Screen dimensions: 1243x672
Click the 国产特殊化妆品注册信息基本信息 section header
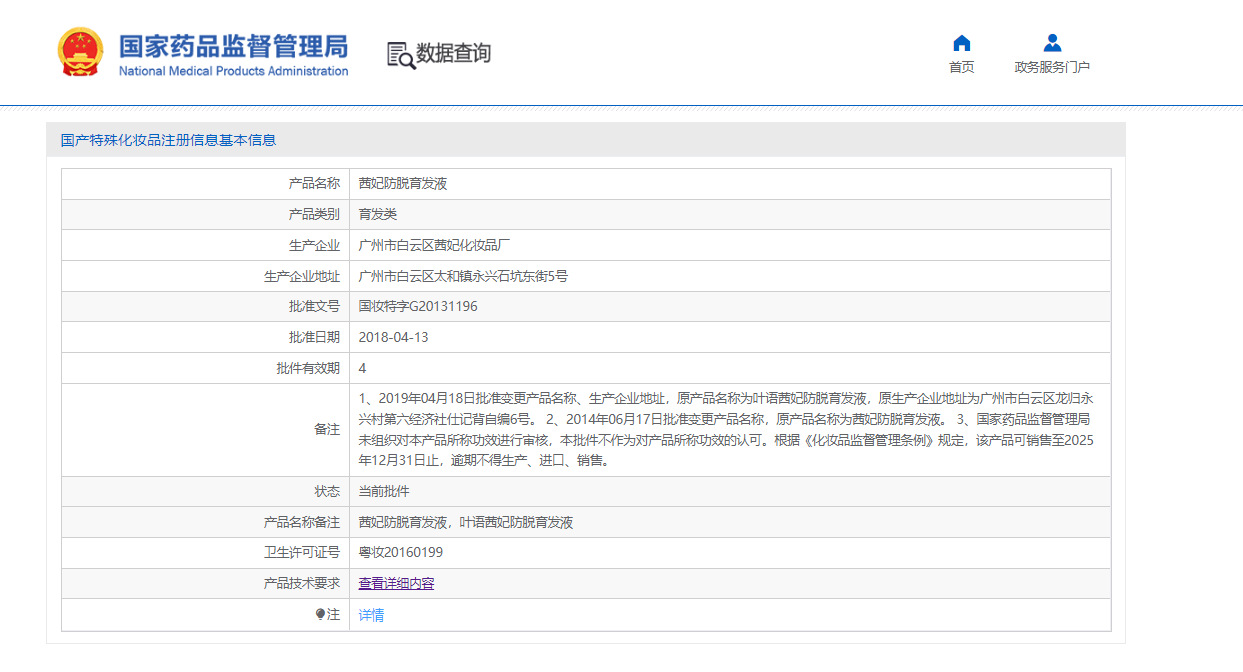click(x=168, y=140)
